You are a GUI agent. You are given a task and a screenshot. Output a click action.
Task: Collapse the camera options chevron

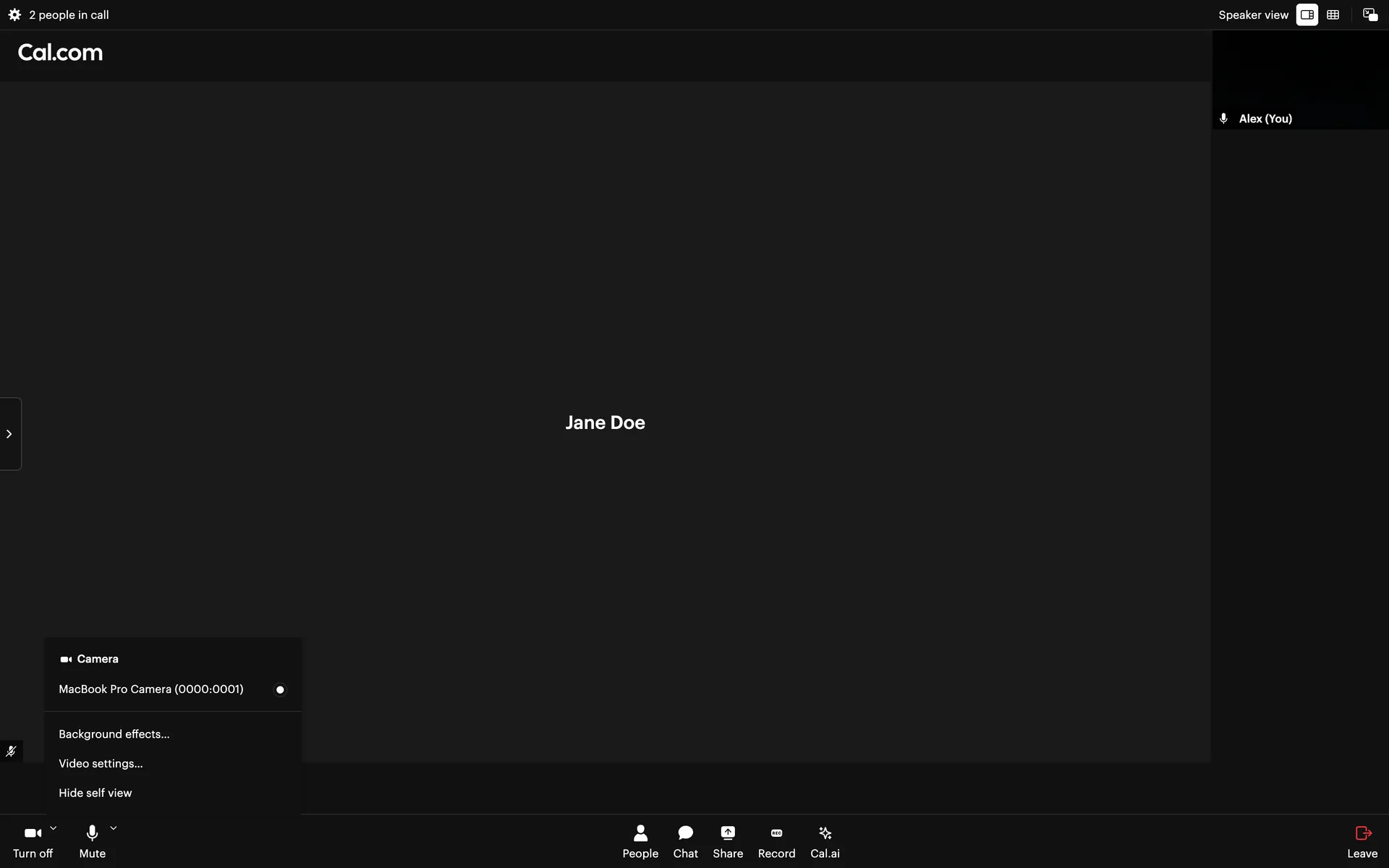[x=53, y=828]
